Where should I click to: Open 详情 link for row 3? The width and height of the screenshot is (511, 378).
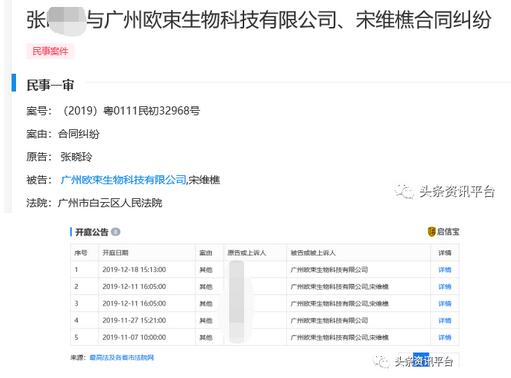(x=445, y=304)
